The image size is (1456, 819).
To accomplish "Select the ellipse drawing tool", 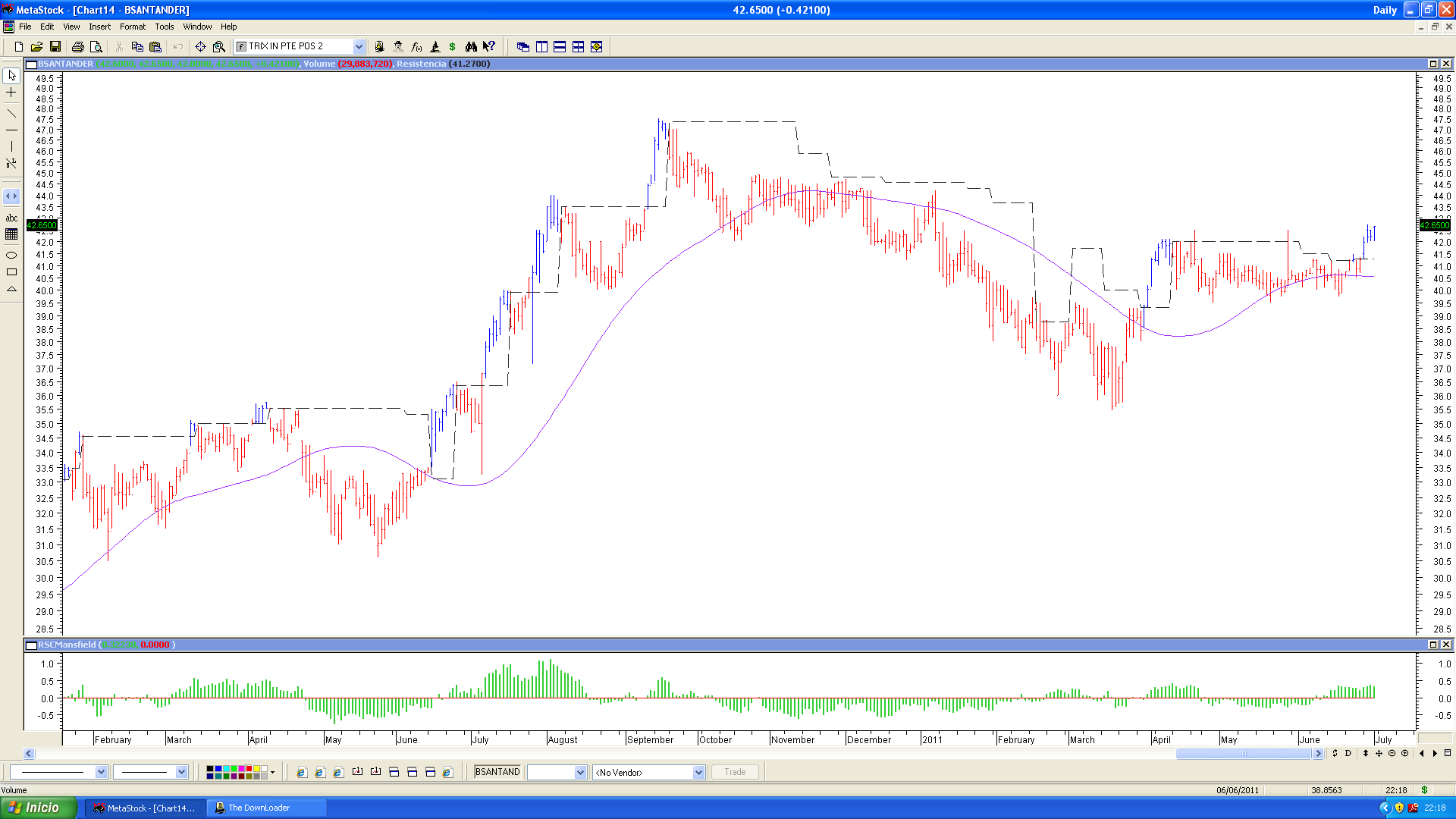I will coord(11,255).
